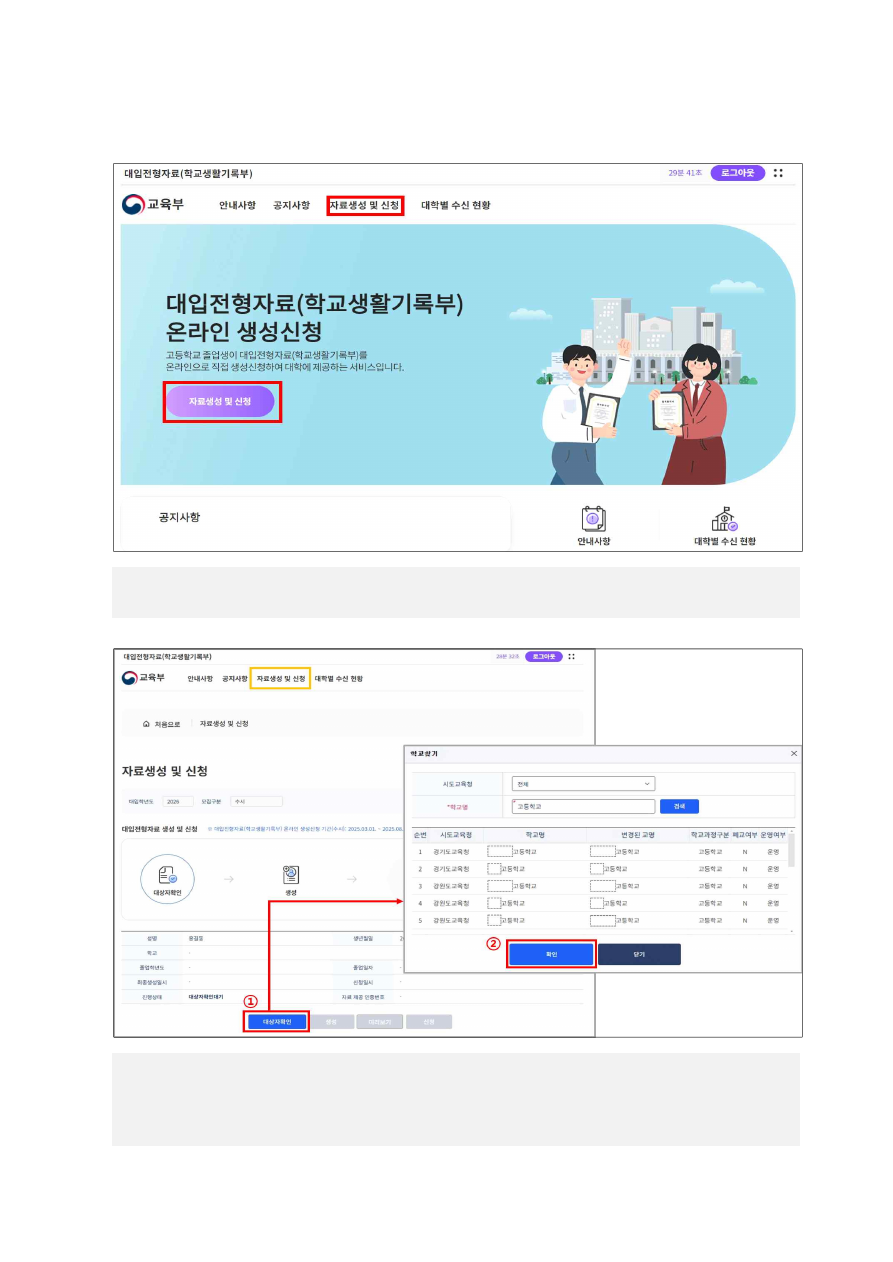Click the large 자료생성 및 신청 page heading
Viewport: 893px width, 1262px height.
[164, 771]
